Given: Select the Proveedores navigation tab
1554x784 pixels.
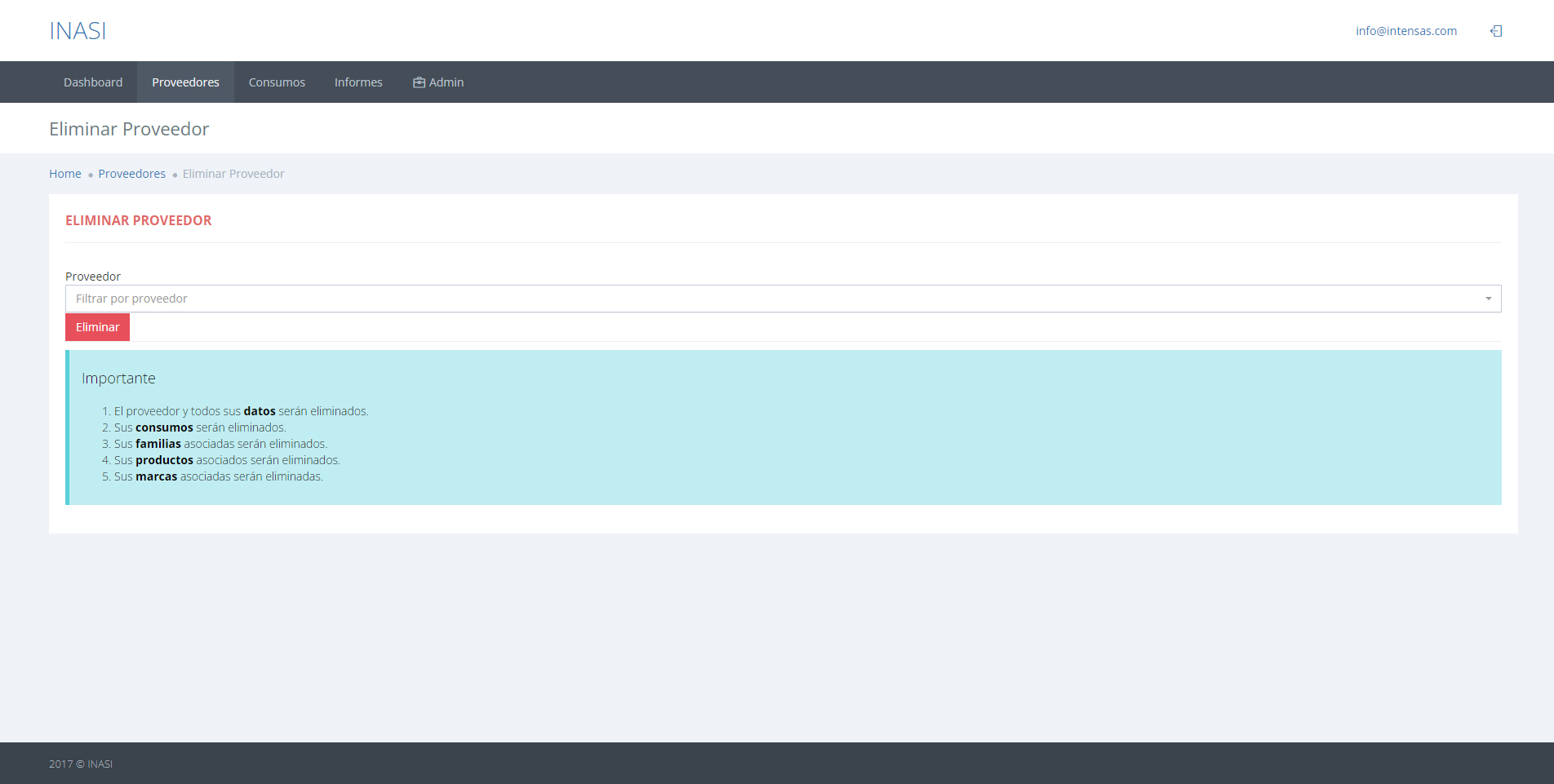Looking at the screenshot, I should coord(185,82).
